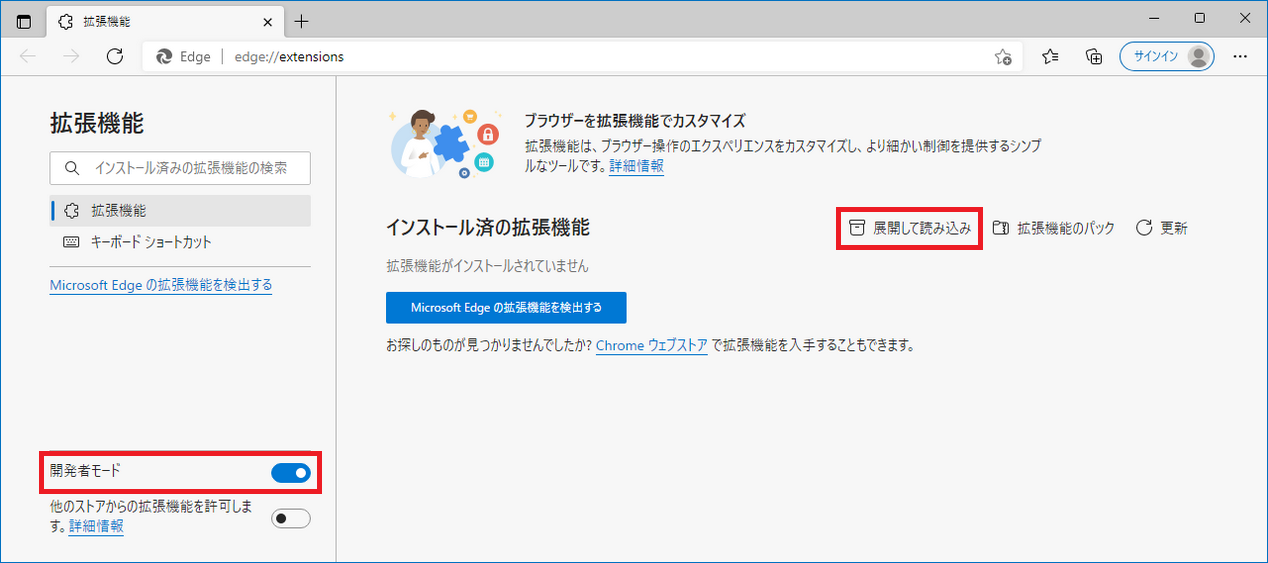Click the magnifier icon in the search box

tap(71, 168)
